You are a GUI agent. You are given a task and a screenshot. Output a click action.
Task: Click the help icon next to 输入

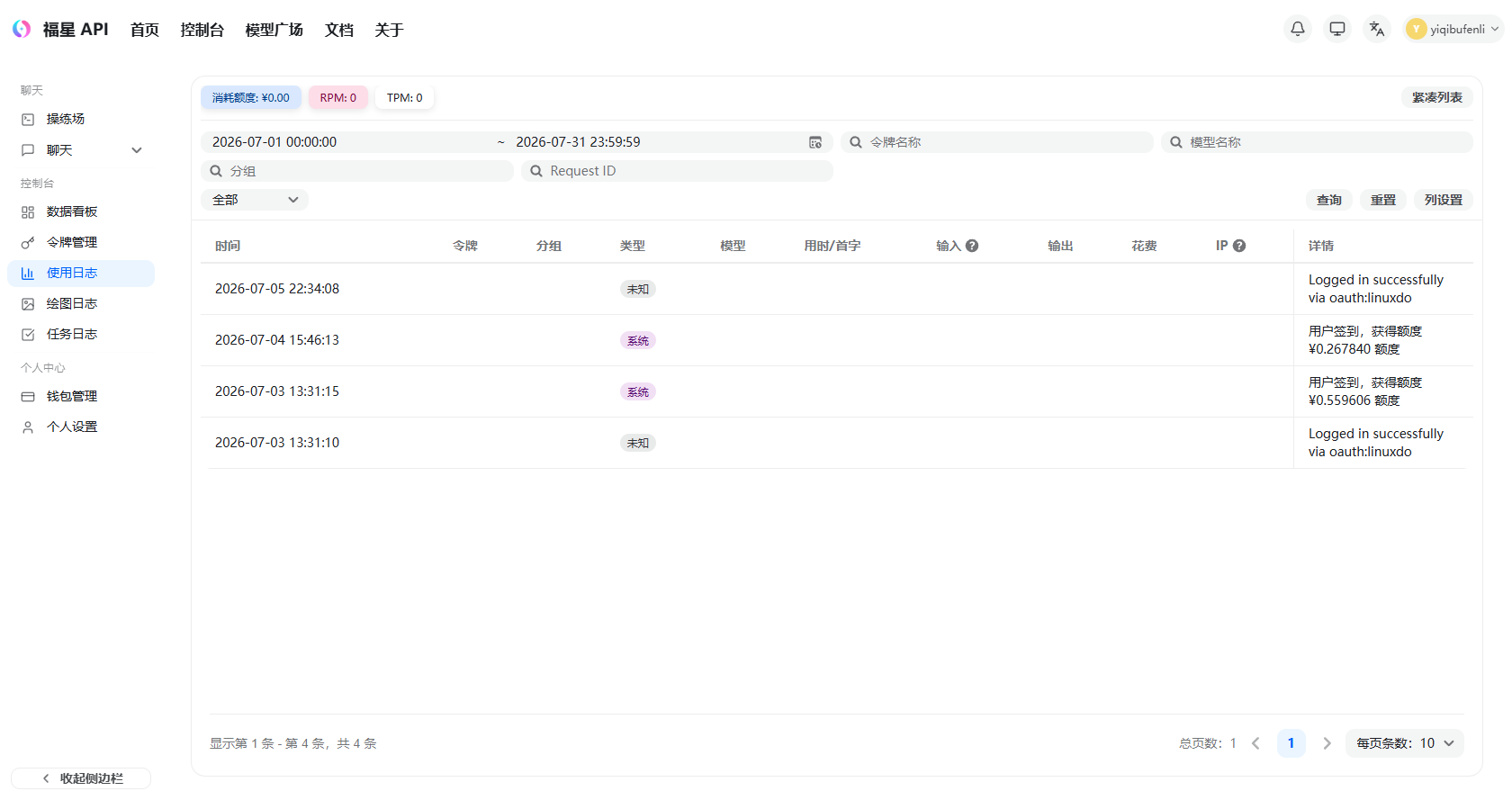[972, 246]
